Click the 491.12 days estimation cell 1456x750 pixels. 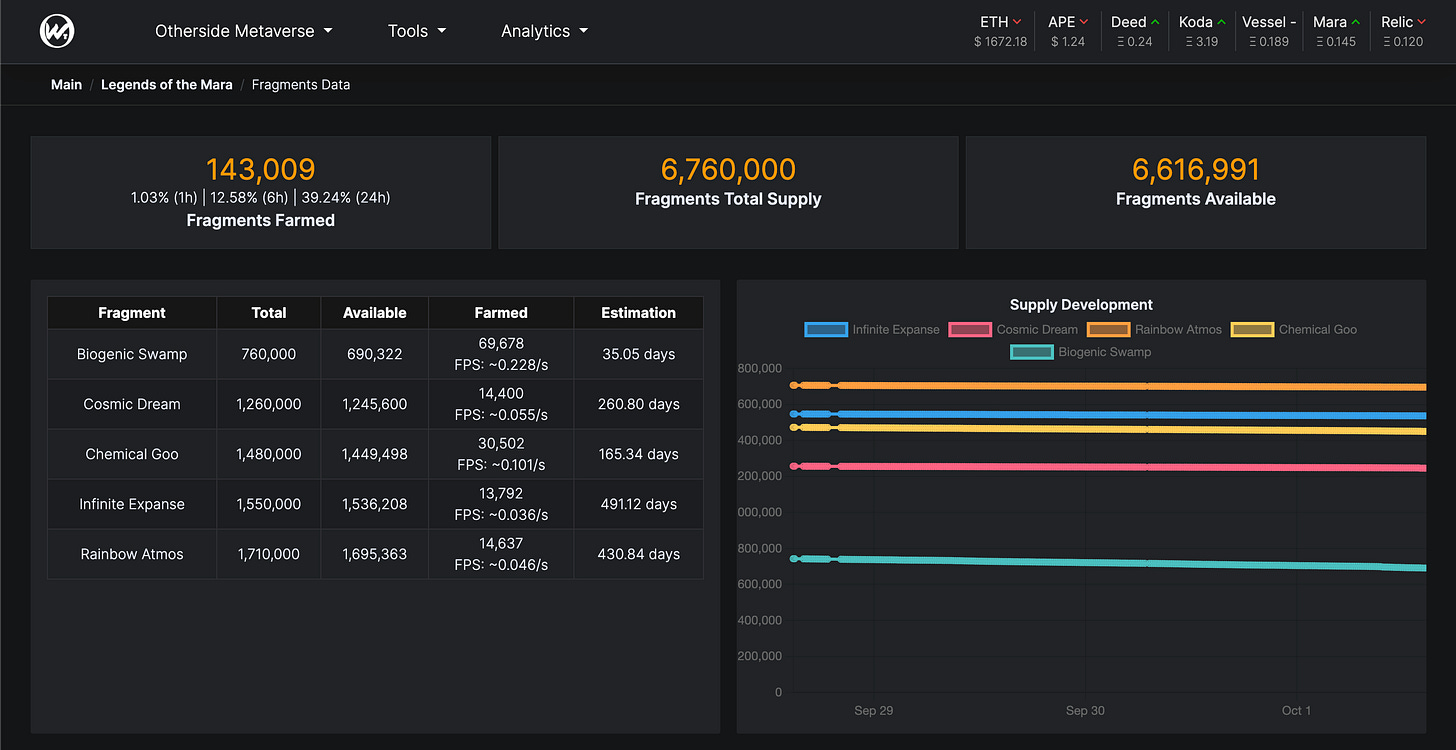(x=639, y=504)
